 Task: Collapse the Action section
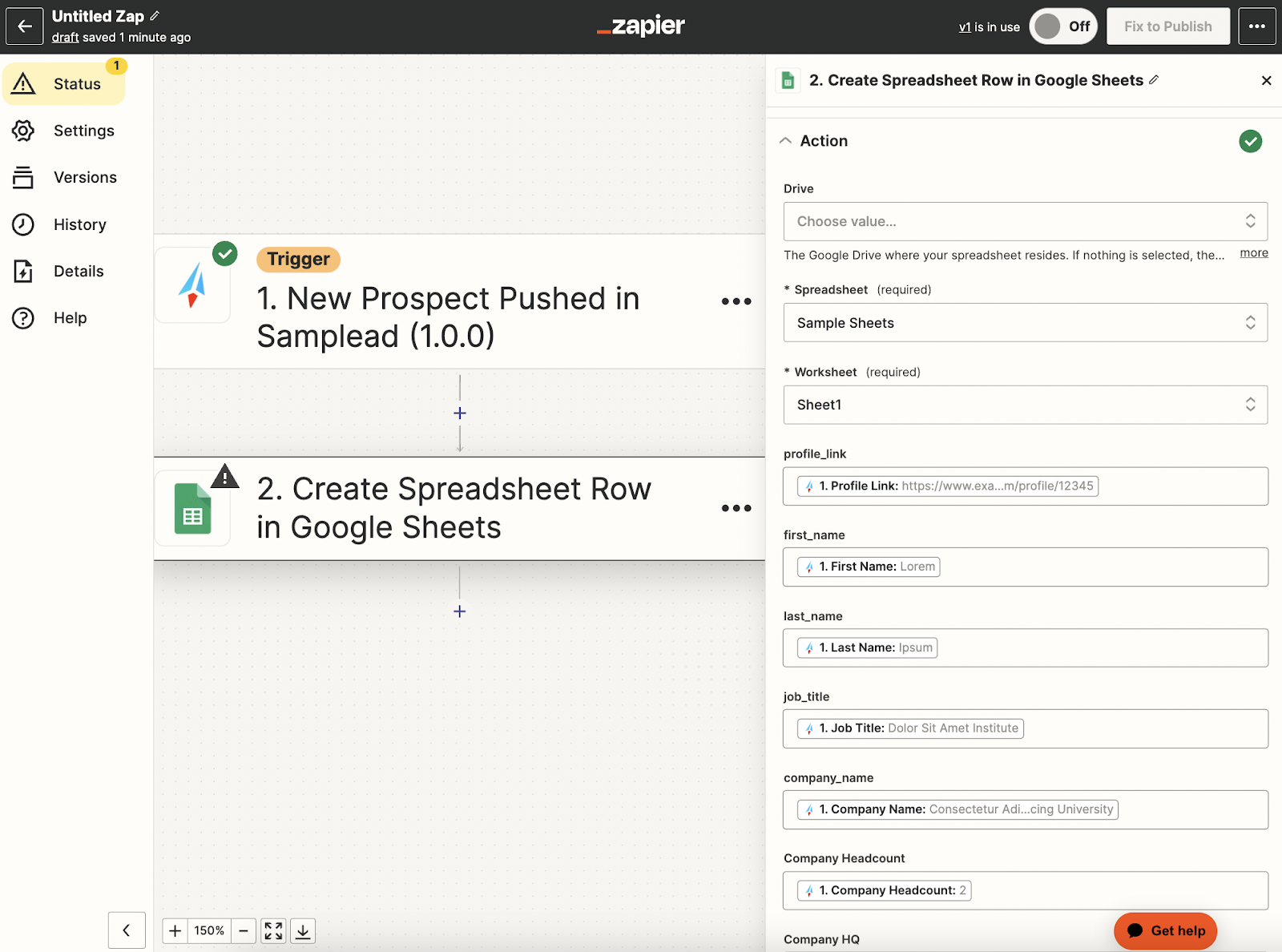coord(785,141)
